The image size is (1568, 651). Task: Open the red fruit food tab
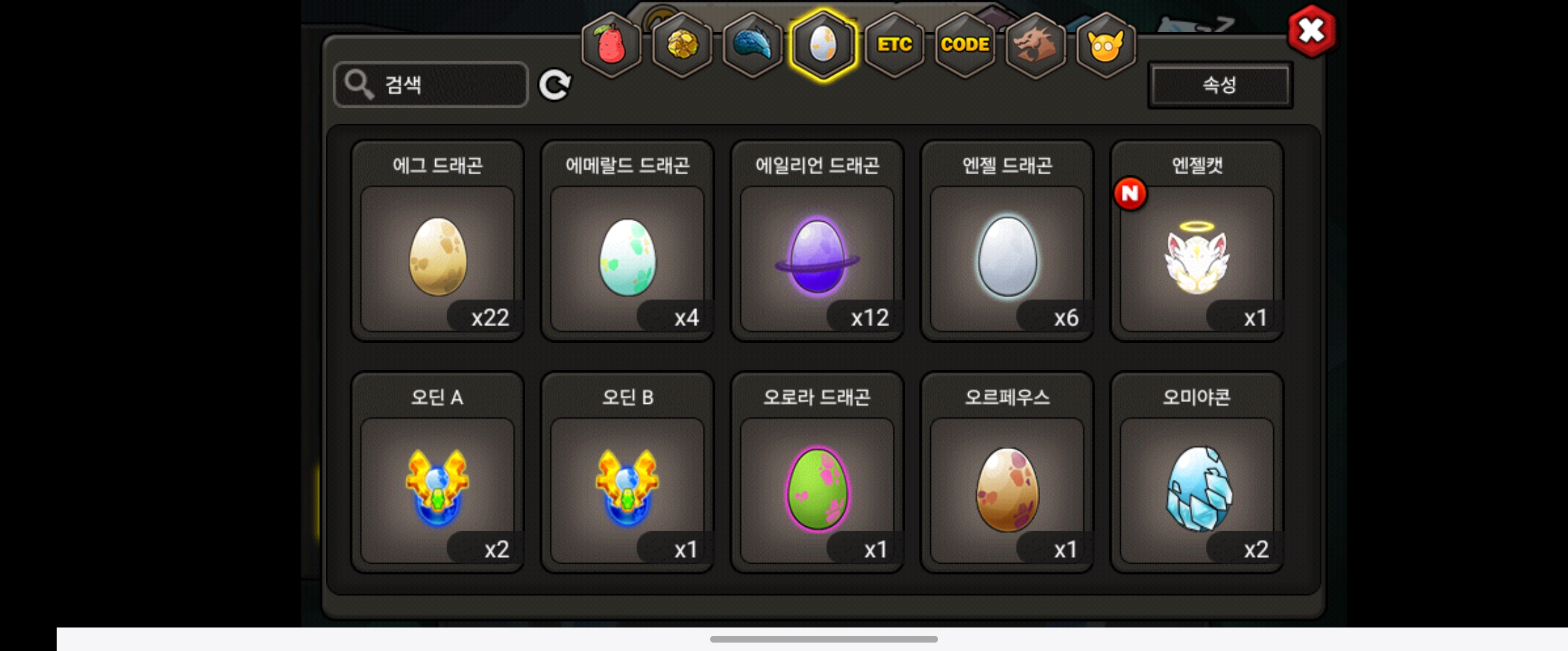tap(611, 45)
